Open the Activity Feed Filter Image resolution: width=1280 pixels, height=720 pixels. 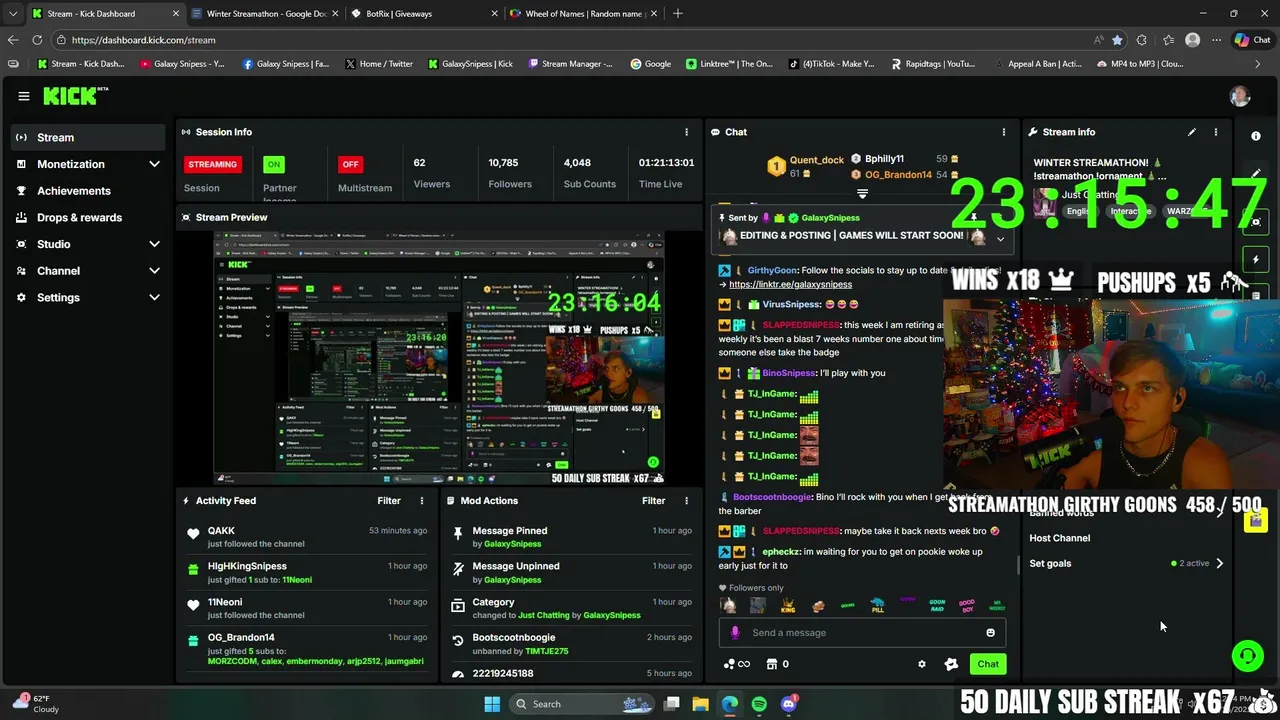(389, 501)
